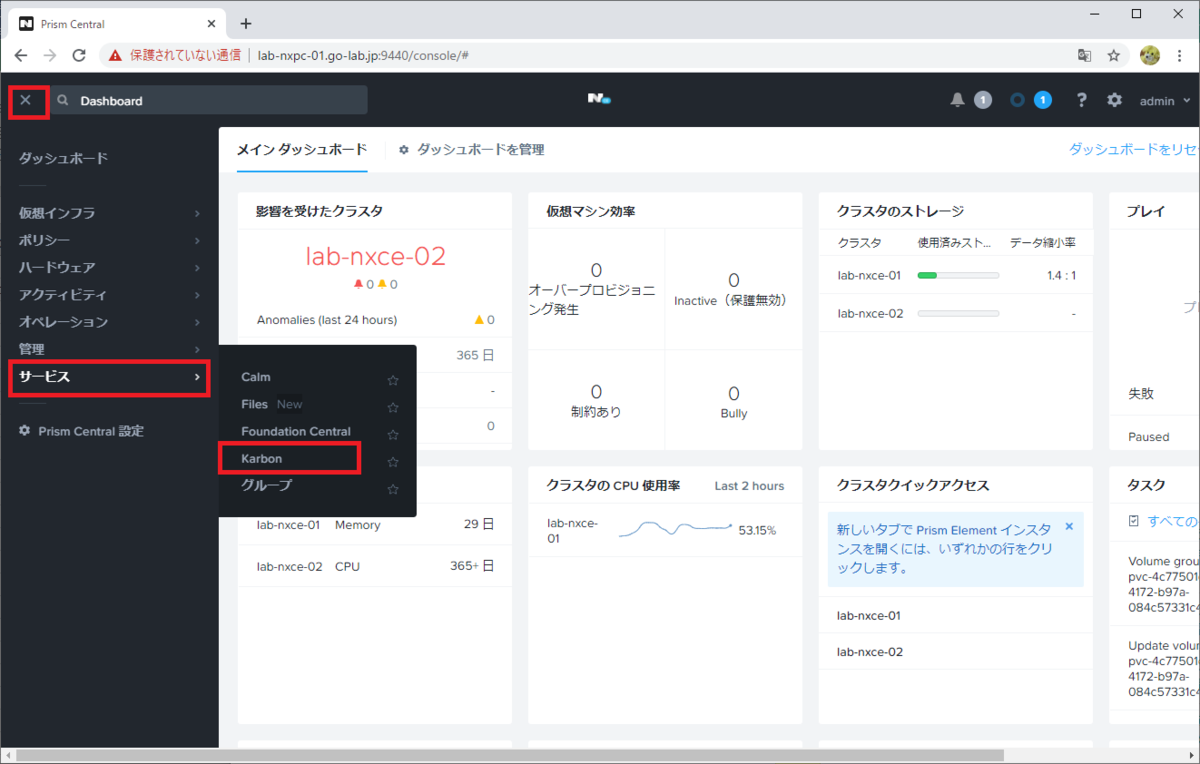
Task: Open Prism Central 設定
Action: click(81, 431)
